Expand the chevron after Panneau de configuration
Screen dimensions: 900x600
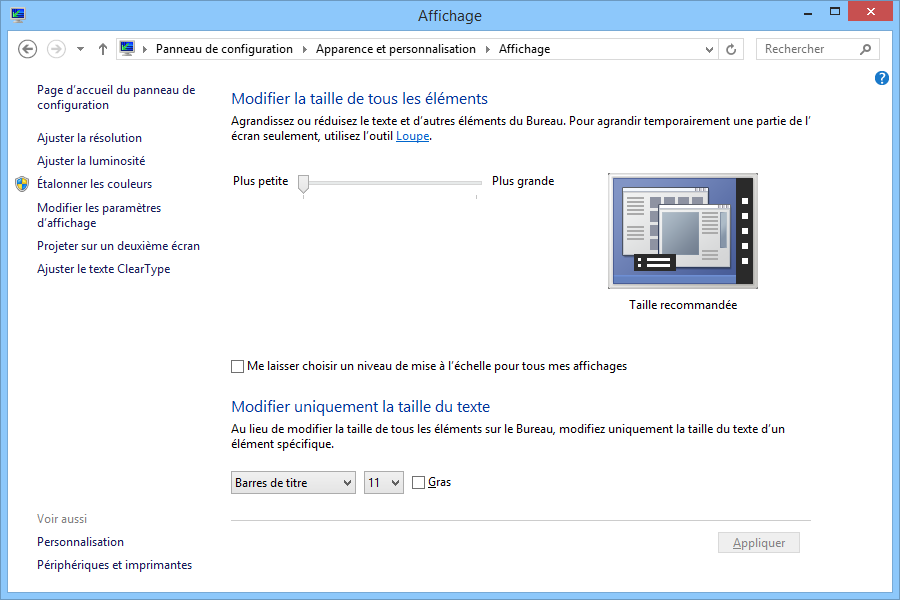[305, 49]
